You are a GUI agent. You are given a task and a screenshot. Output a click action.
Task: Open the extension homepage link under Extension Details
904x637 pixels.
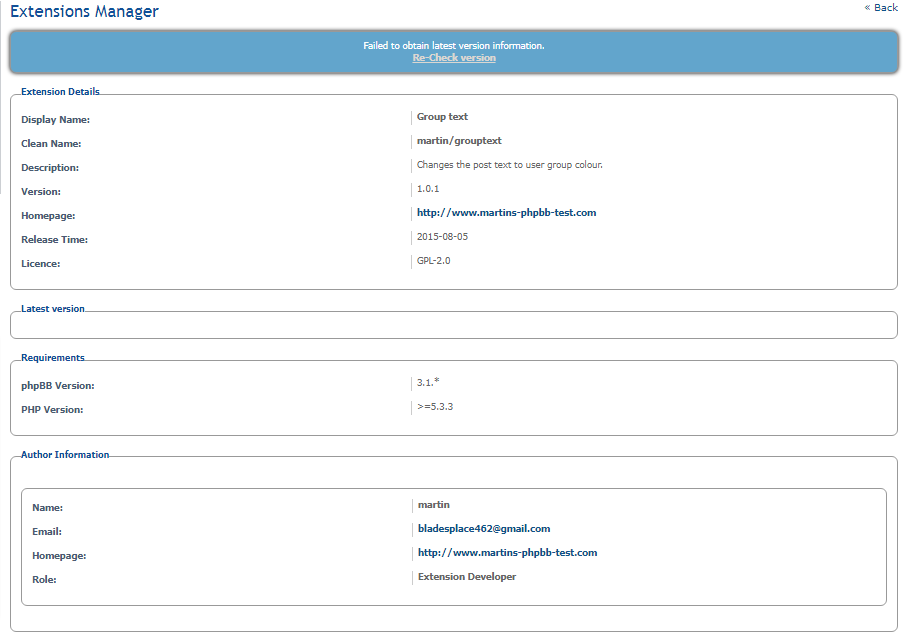[x=506, y=213]
